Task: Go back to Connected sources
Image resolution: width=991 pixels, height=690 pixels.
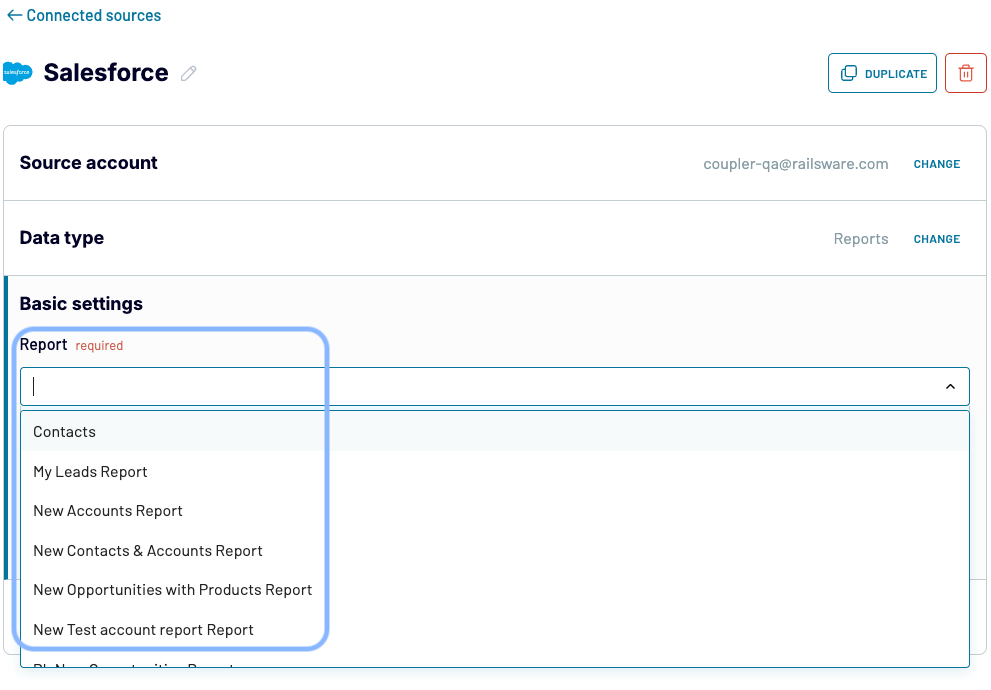Action: pos(83,15)
